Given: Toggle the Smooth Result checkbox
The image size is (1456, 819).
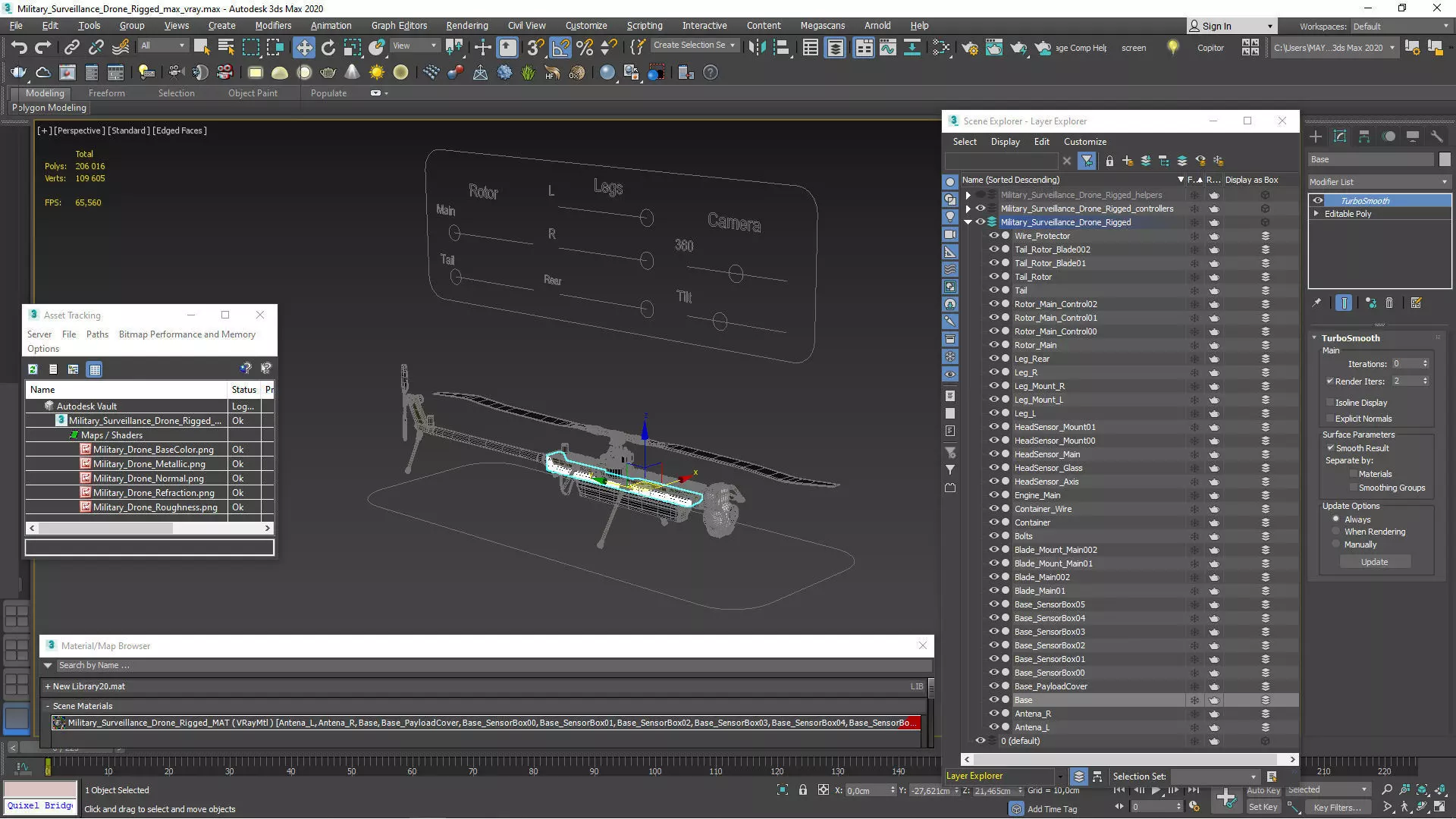Looking at the screenshot, I should [1330, 448].
